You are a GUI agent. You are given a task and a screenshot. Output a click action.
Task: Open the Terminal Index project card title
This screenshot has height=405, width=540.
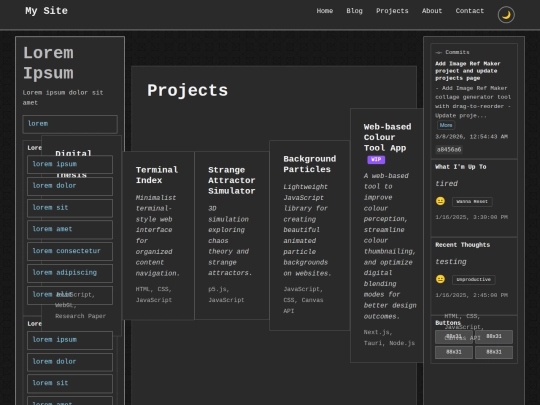(157, 175)
